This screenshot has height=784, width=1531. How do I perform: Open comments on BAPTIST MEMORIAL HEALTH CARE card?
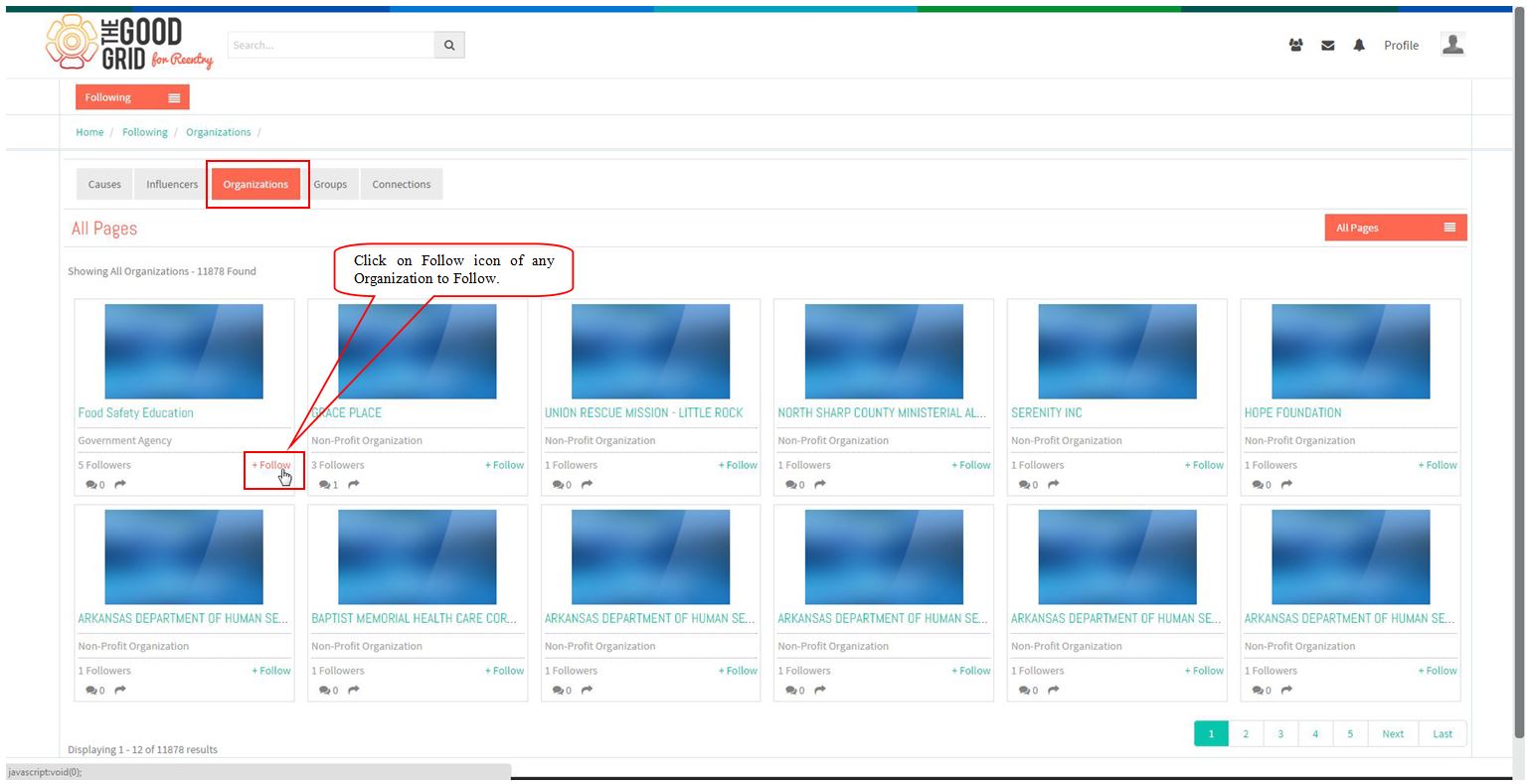[x=329, y=691]
